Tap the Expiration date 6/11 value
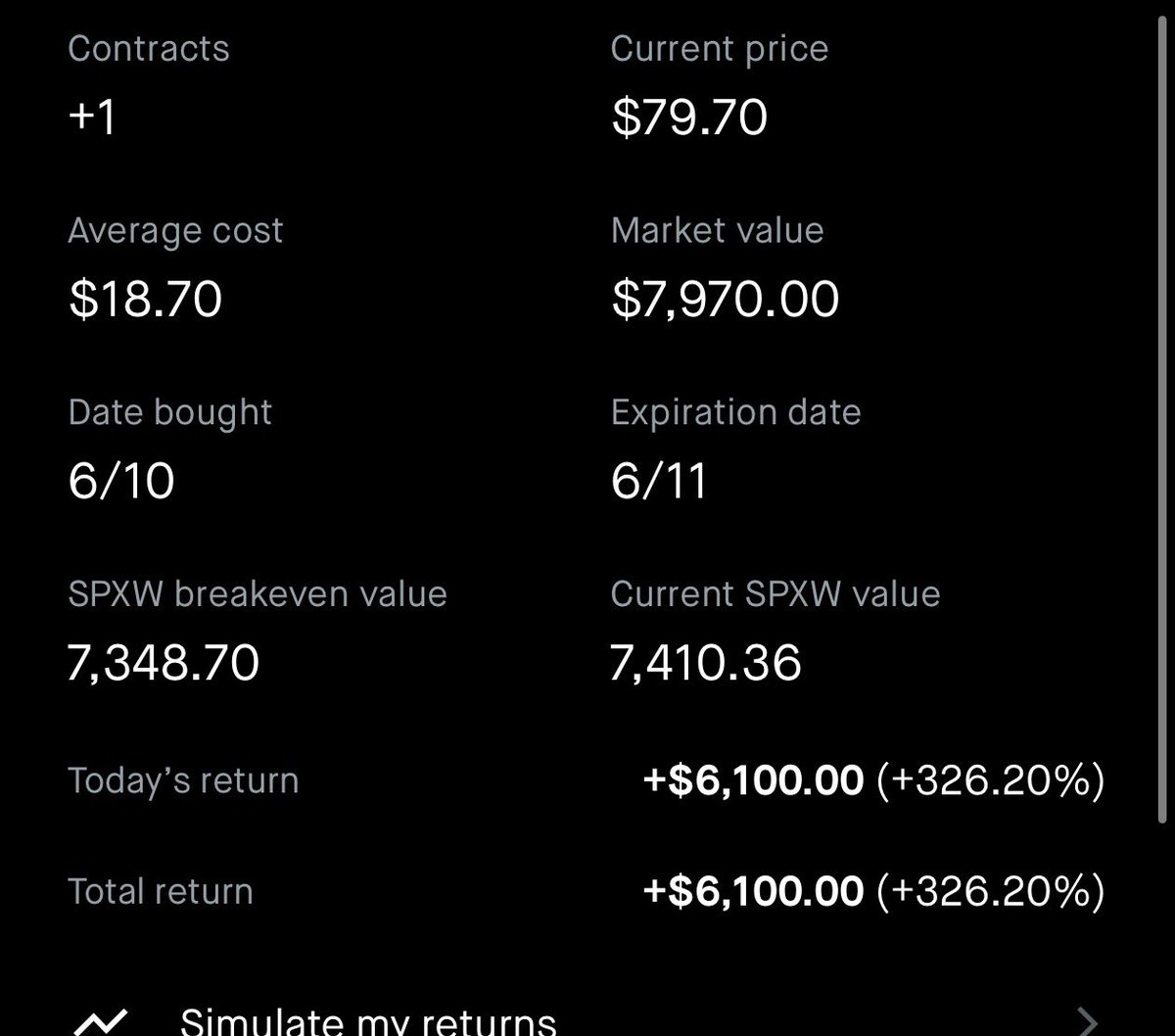Screen dimensions: 1175x1036 tap(659, 481)
